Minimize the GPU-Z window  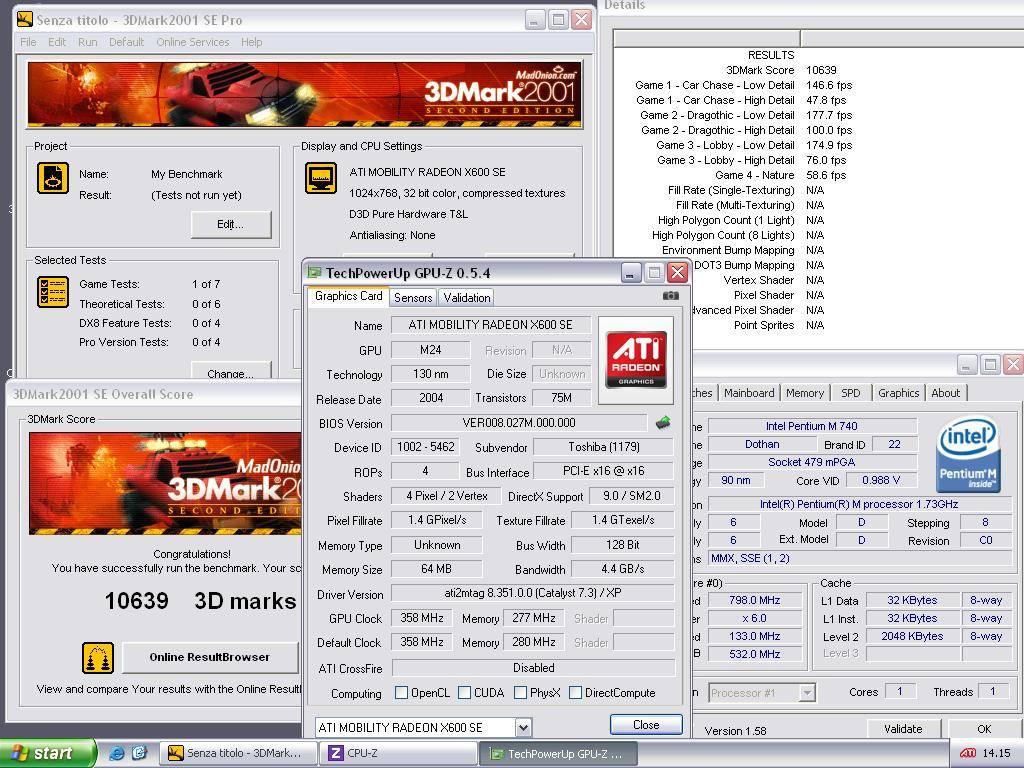630,272
